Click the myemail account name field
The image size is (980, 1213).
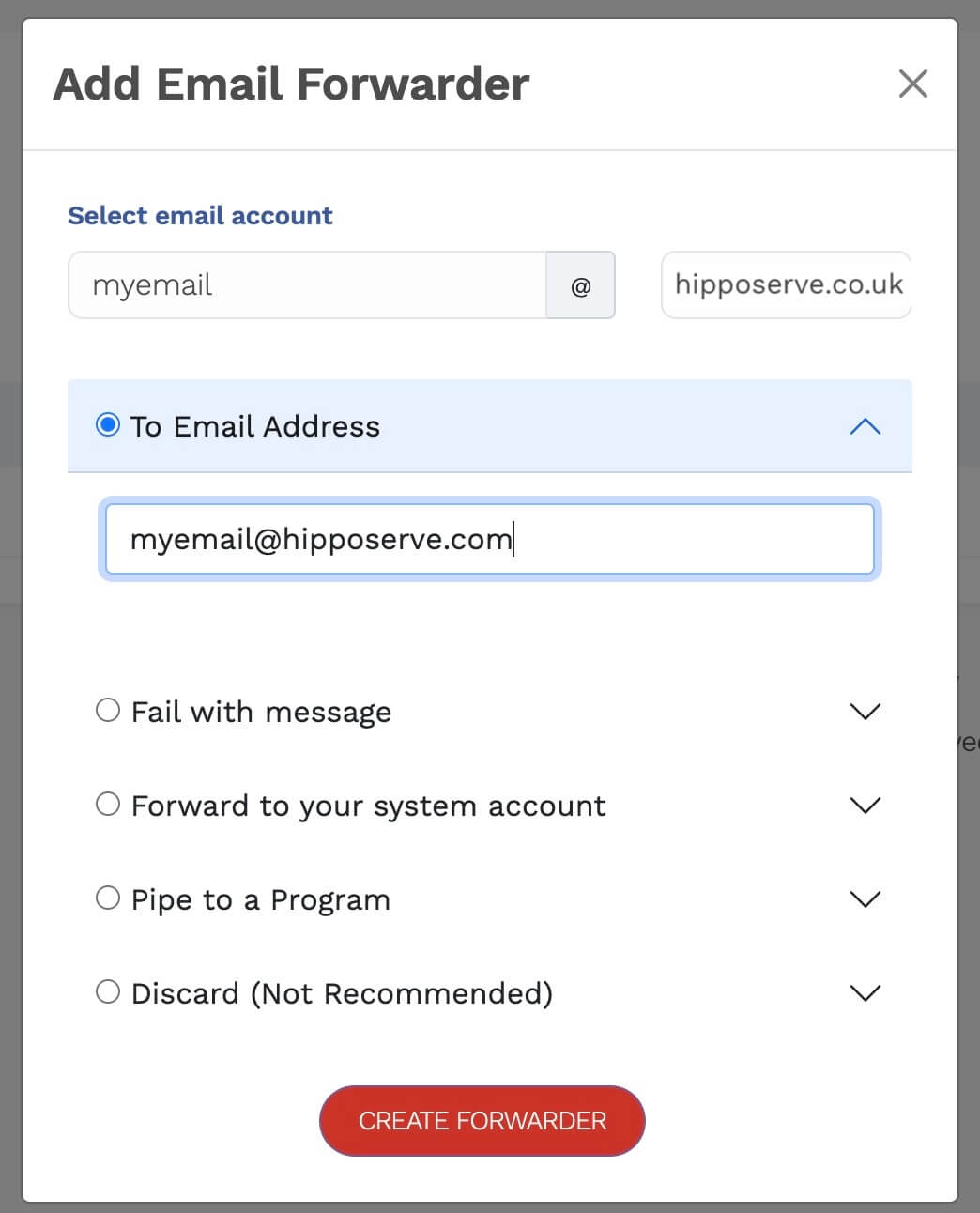307,285
